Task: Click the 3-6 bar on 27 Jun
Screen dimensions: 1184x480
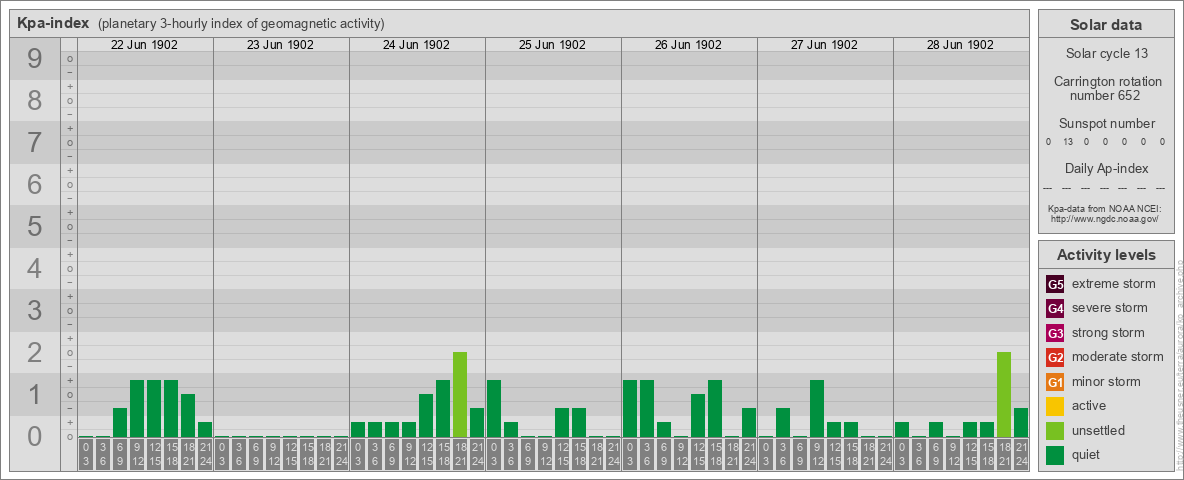Action: click(782, 423)
